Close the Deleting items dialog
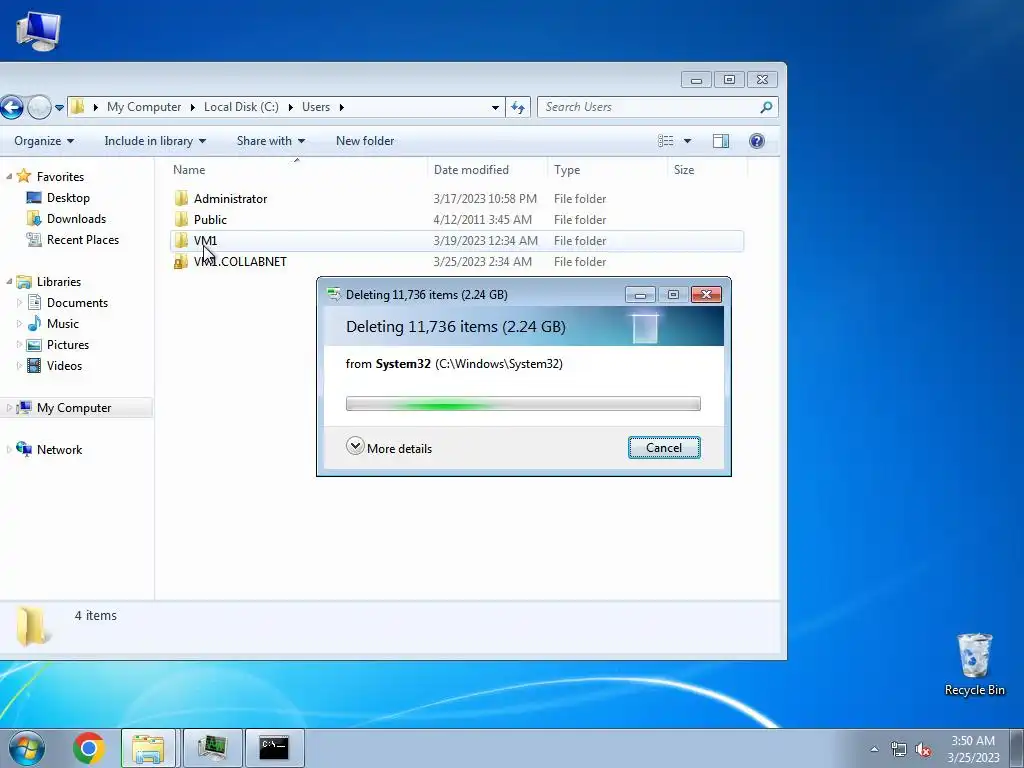The width and height of the screenshot is (1024, 768). pos(706,295)
